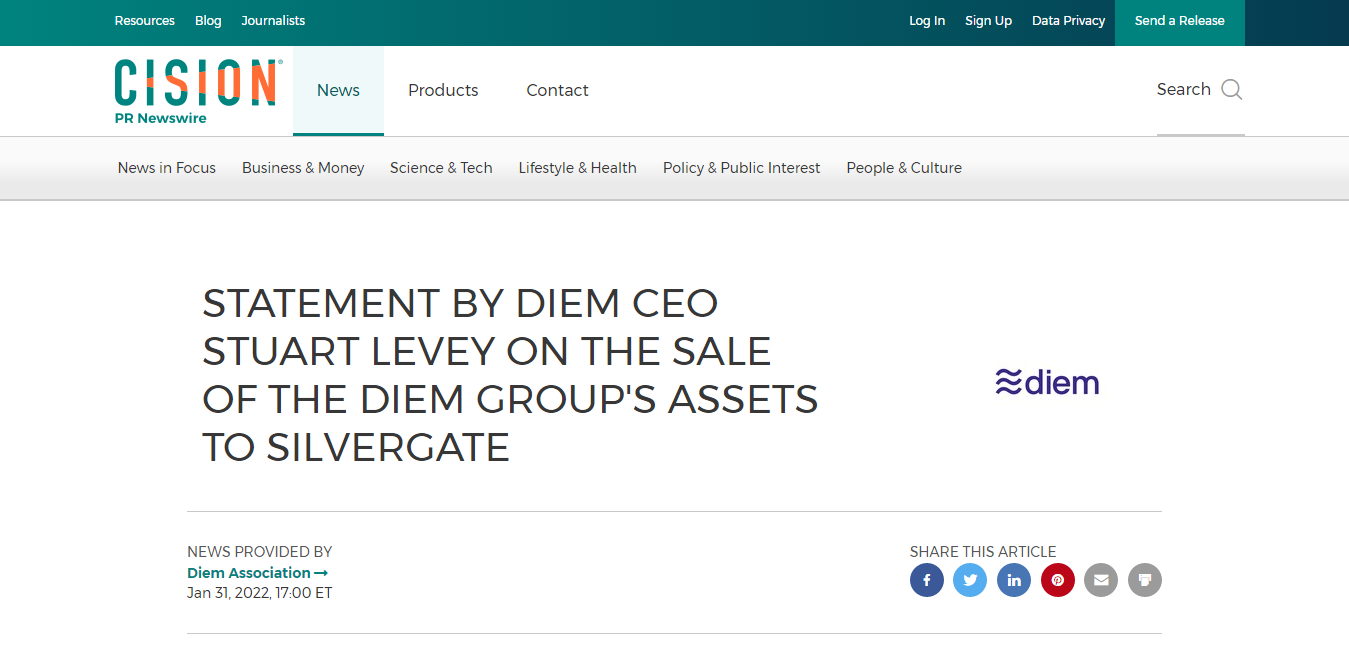Open the Contact page

click(557, 90)
